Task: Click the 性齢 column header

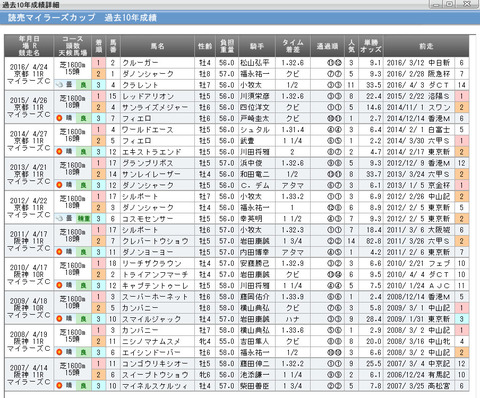Action: point(205,46)
